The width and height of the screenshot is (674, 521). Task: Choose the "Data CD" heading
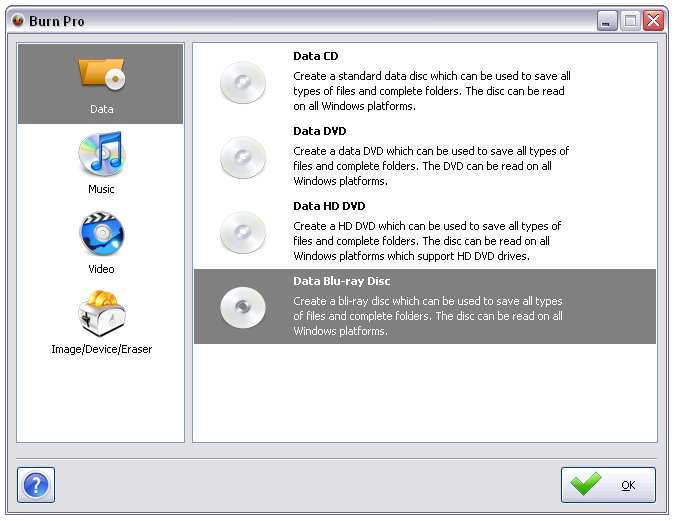316,56
